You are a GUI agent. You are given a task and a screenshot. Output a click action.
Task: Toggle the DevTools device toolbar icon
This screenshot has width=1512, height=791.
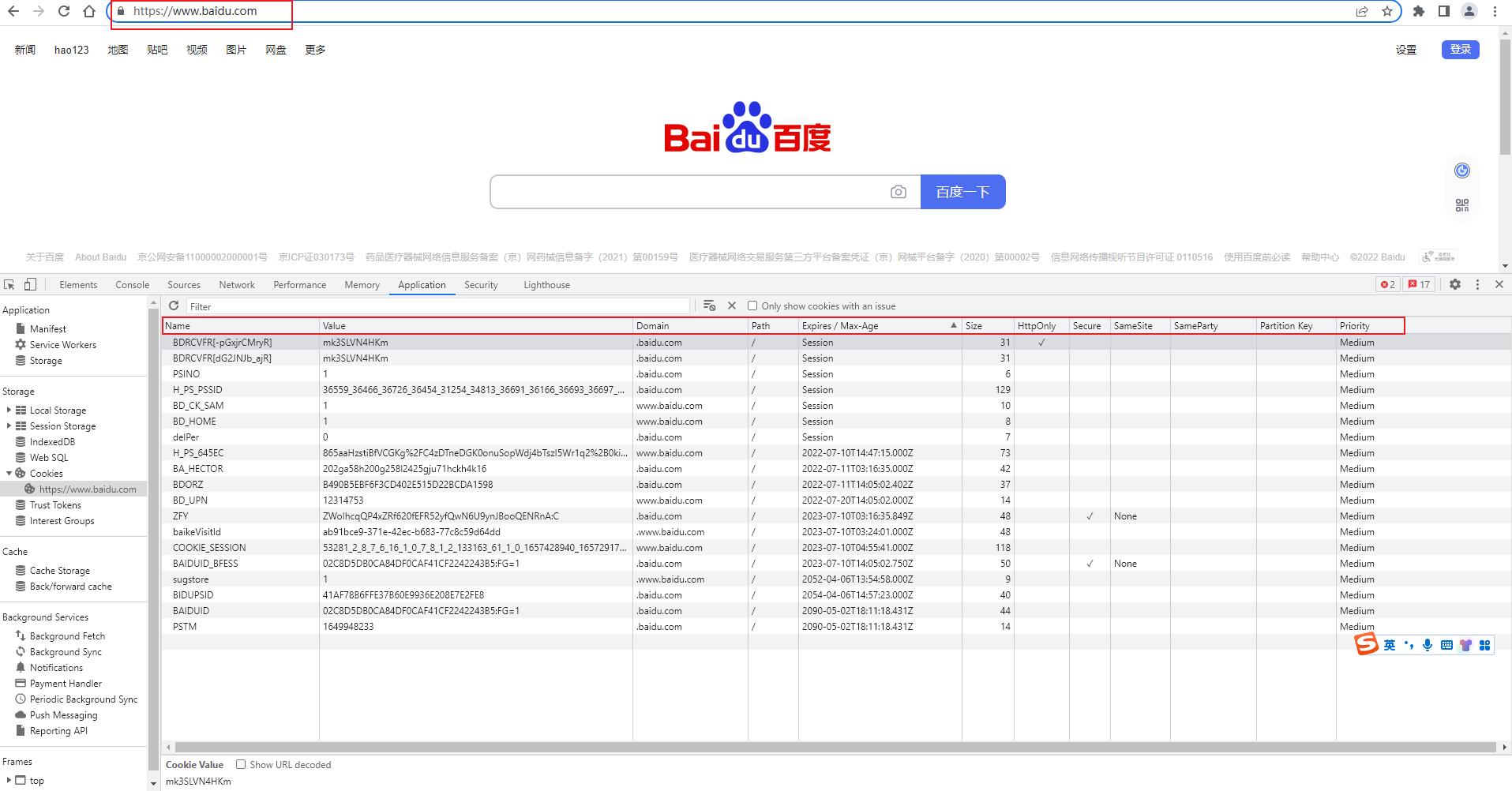(30, 285)
